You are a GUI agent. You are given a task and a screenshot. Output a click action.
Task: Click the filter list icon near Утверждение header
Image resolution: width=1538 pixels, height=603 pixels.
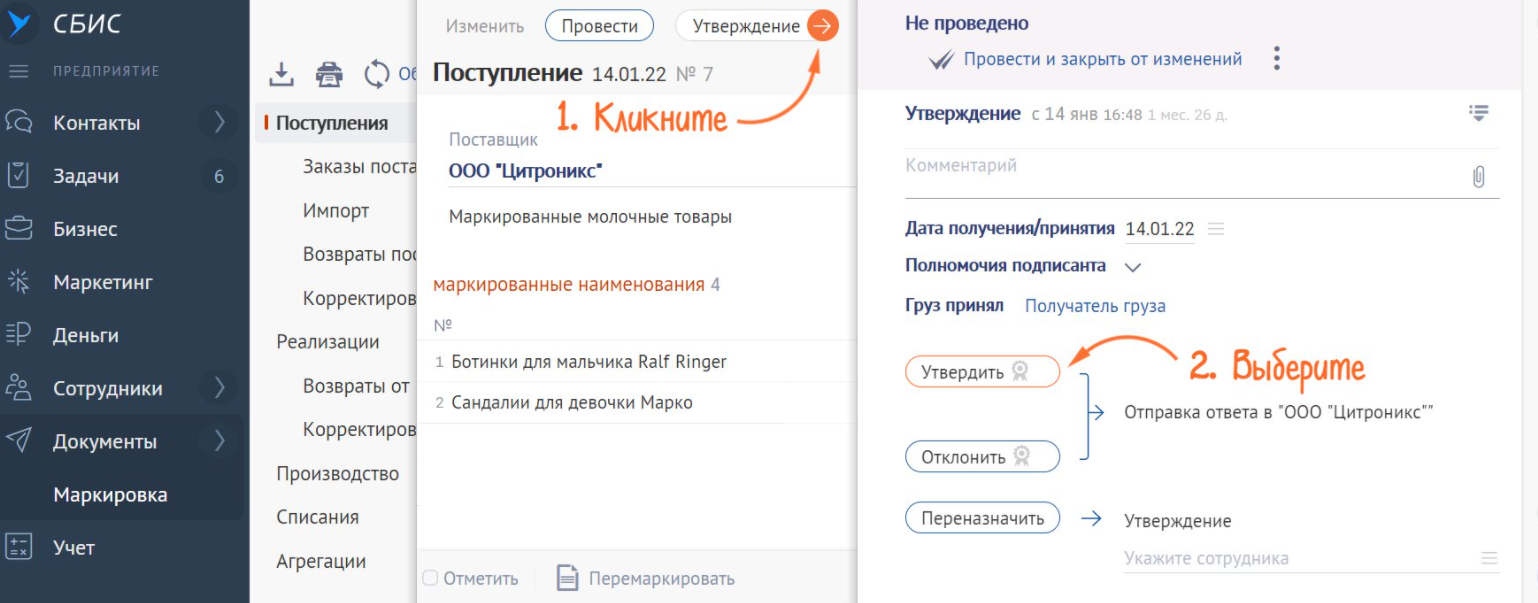[1478, 113]
